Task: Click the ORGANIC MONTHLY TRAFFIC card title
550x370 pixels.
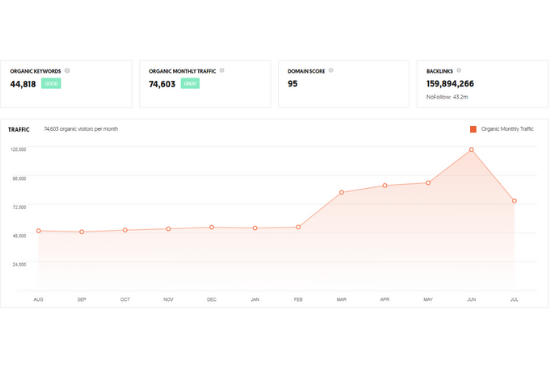Action: tap(182, 71)
